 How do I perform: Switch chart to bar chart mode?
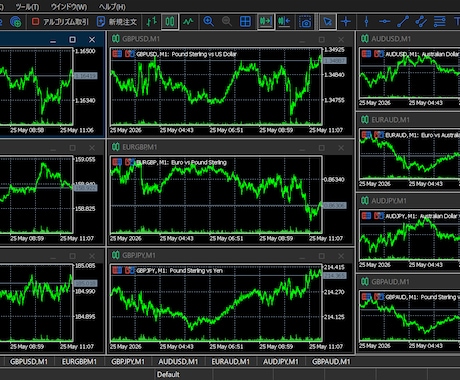click(x=151, y=22)
